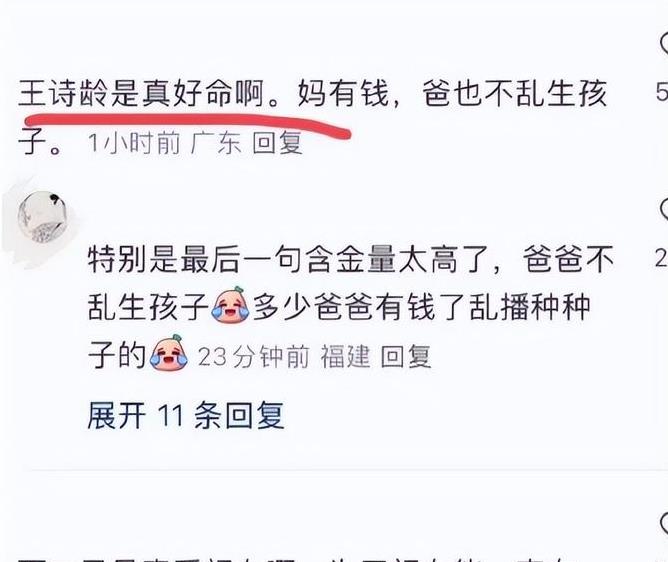This screenshot has height=562, width=668.
Task: Tap like count 2 on the reply
Action: tap(662, 258)
